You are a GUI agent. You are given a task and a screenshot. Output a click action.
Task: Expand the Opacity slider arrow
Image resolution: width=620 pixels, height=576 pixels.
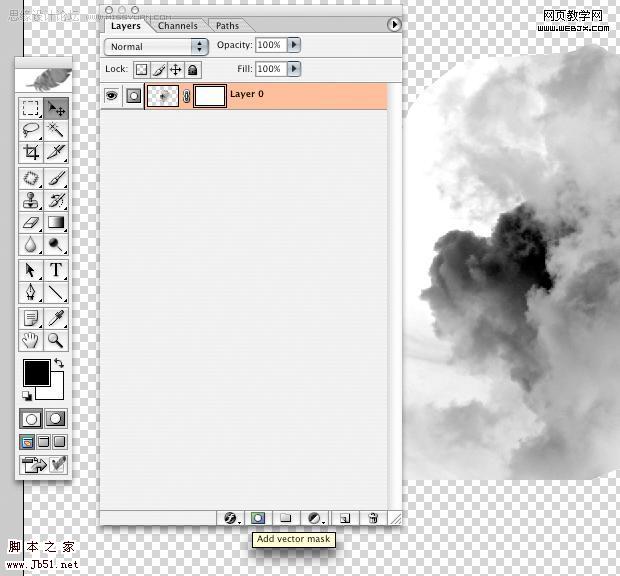pos(294,45)
